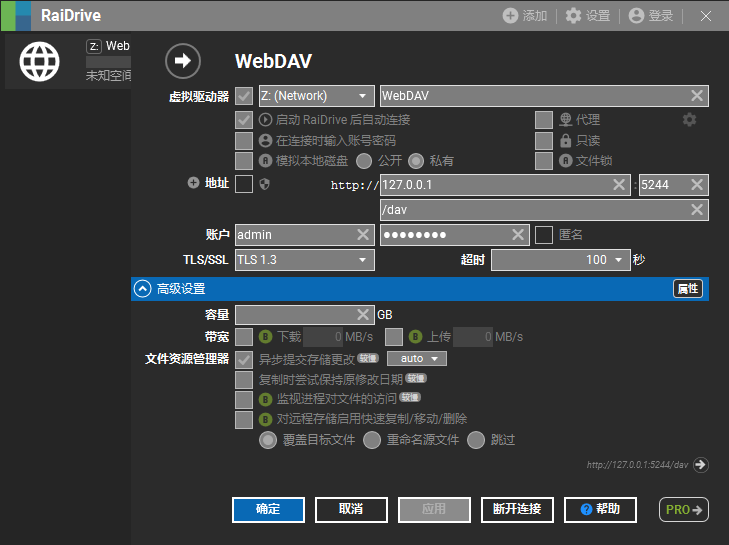Viewport: 729px width, 545px height.
Task: Clear the admin username with its X
Action: (x=363, y=235)
